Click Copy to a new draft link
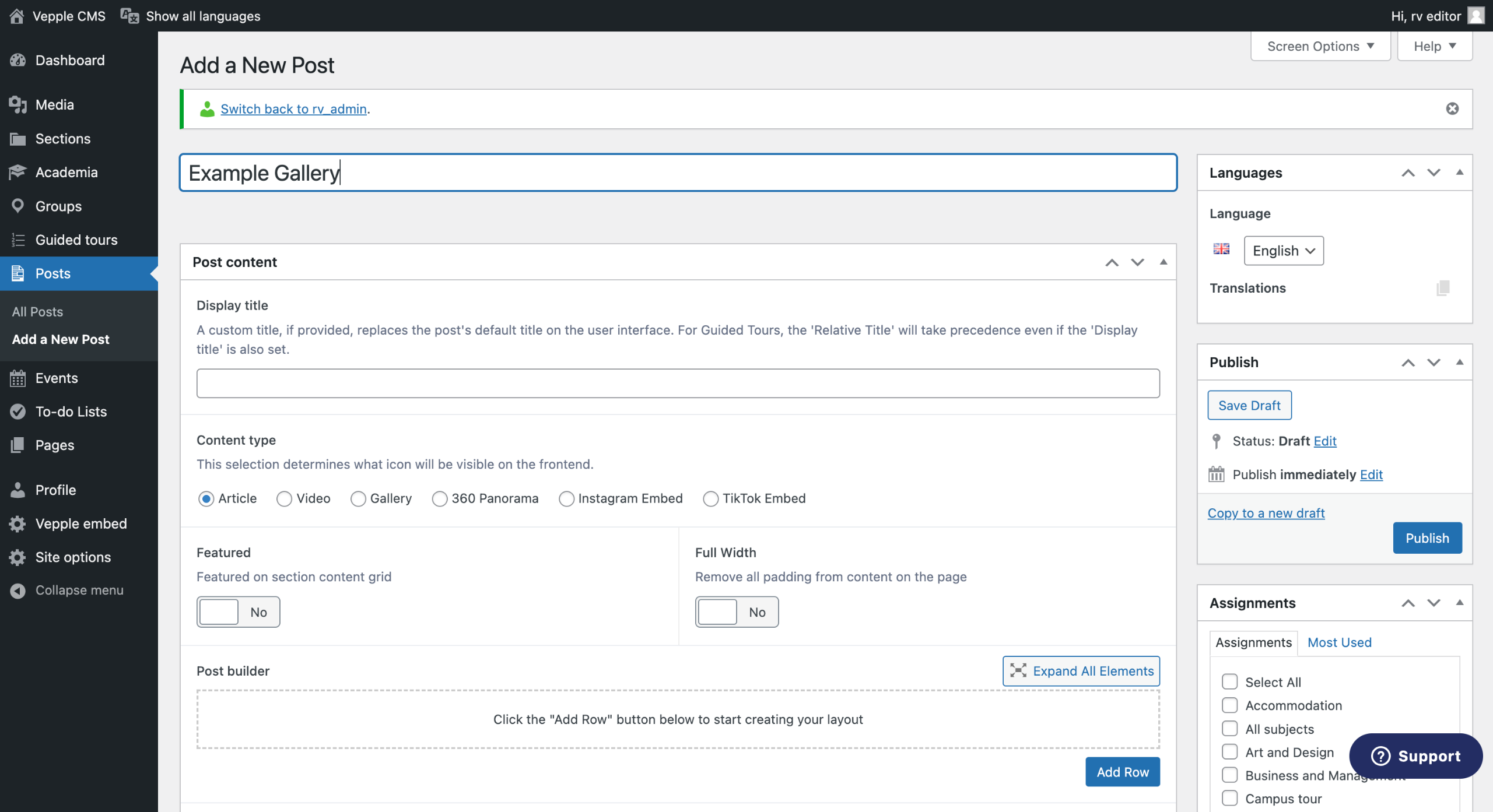The height and width of the screenshot is (812, 1493). pos(1266,513)
